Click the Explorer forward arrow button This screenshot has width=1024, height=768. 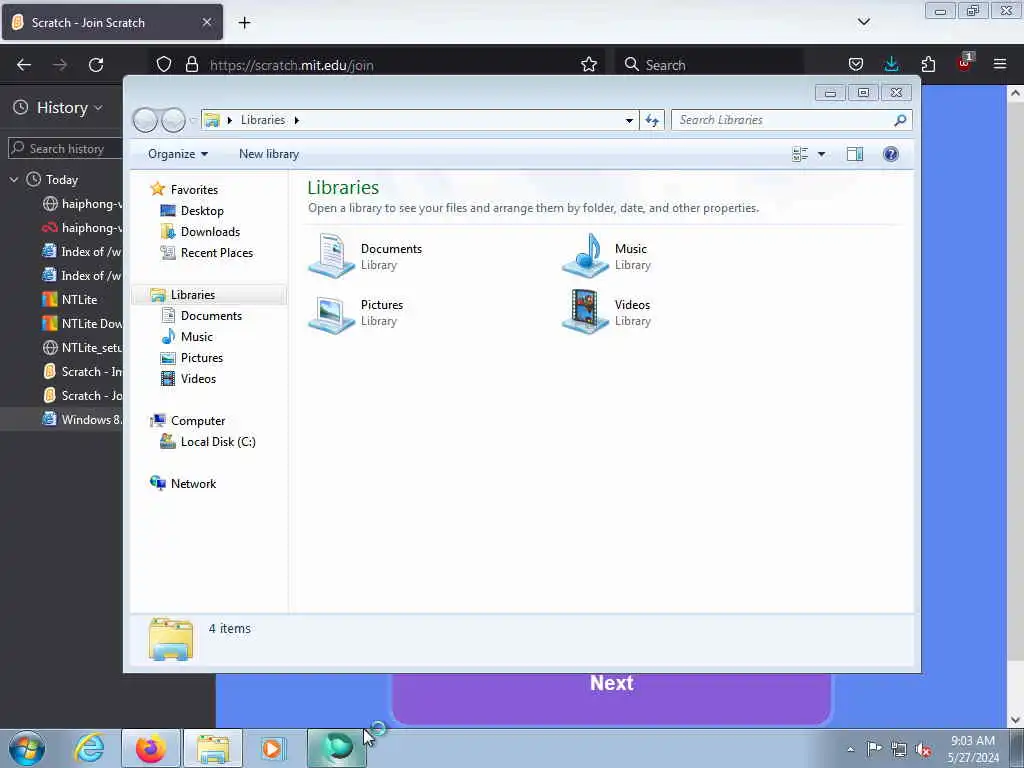173,120
